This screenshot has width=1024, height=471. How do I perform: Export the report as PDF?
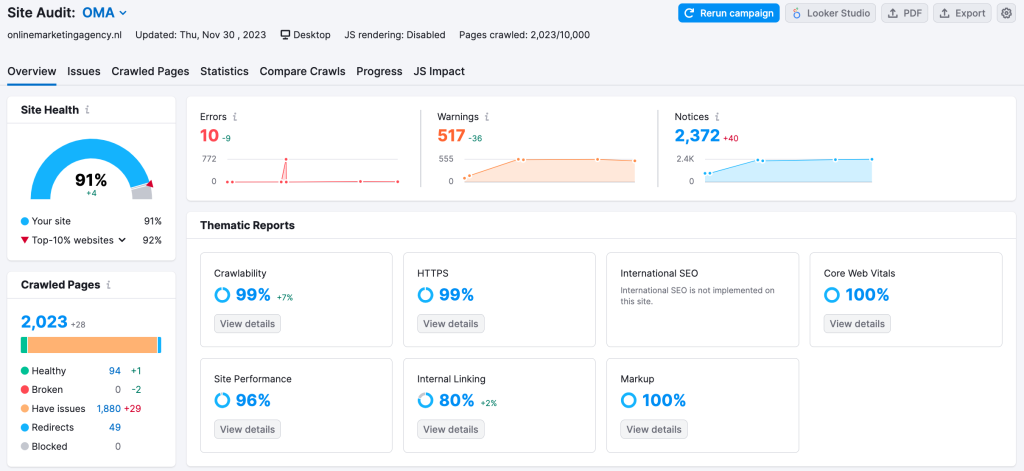coord(904,13)
